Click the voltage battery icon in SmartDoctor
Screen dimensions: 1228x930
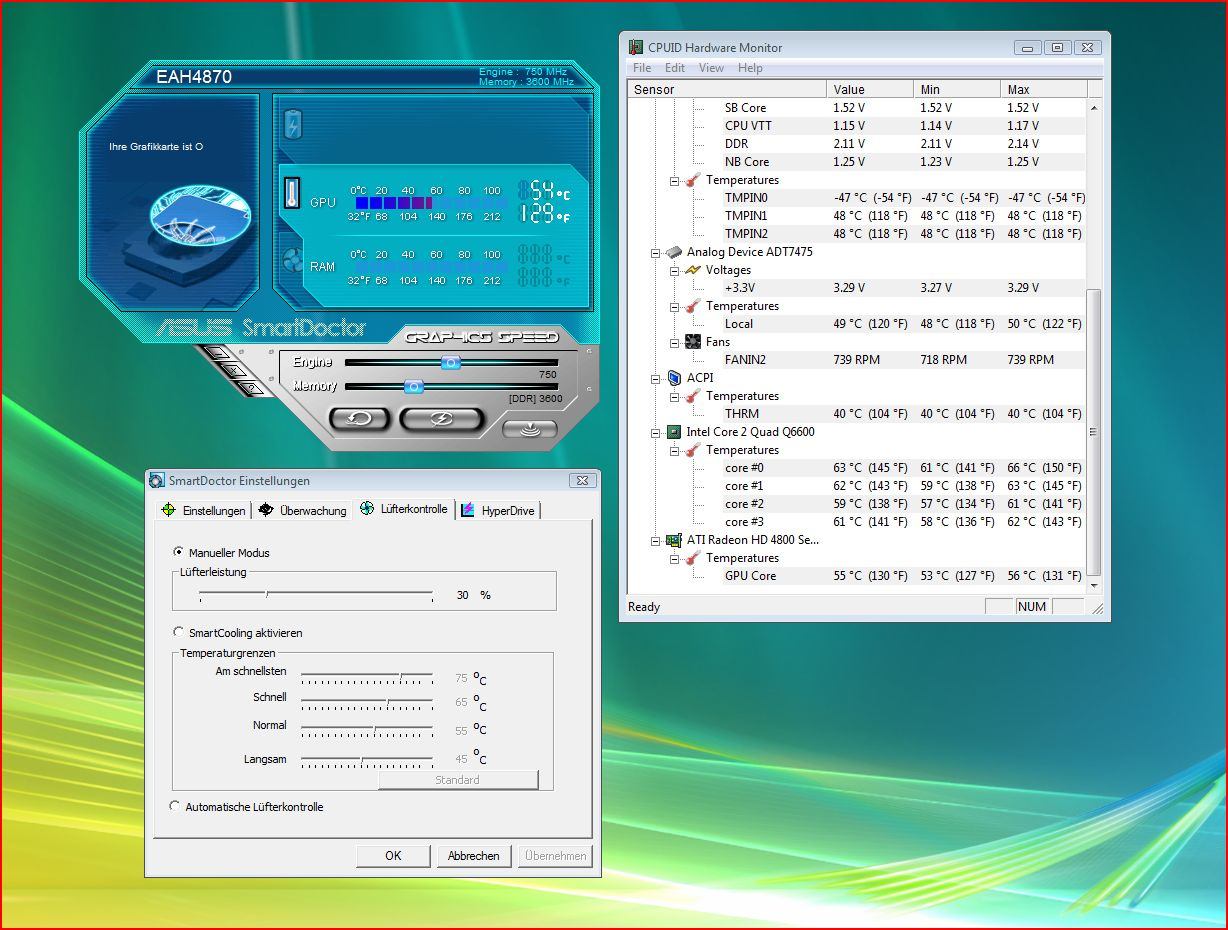click(x=294, y=125)
